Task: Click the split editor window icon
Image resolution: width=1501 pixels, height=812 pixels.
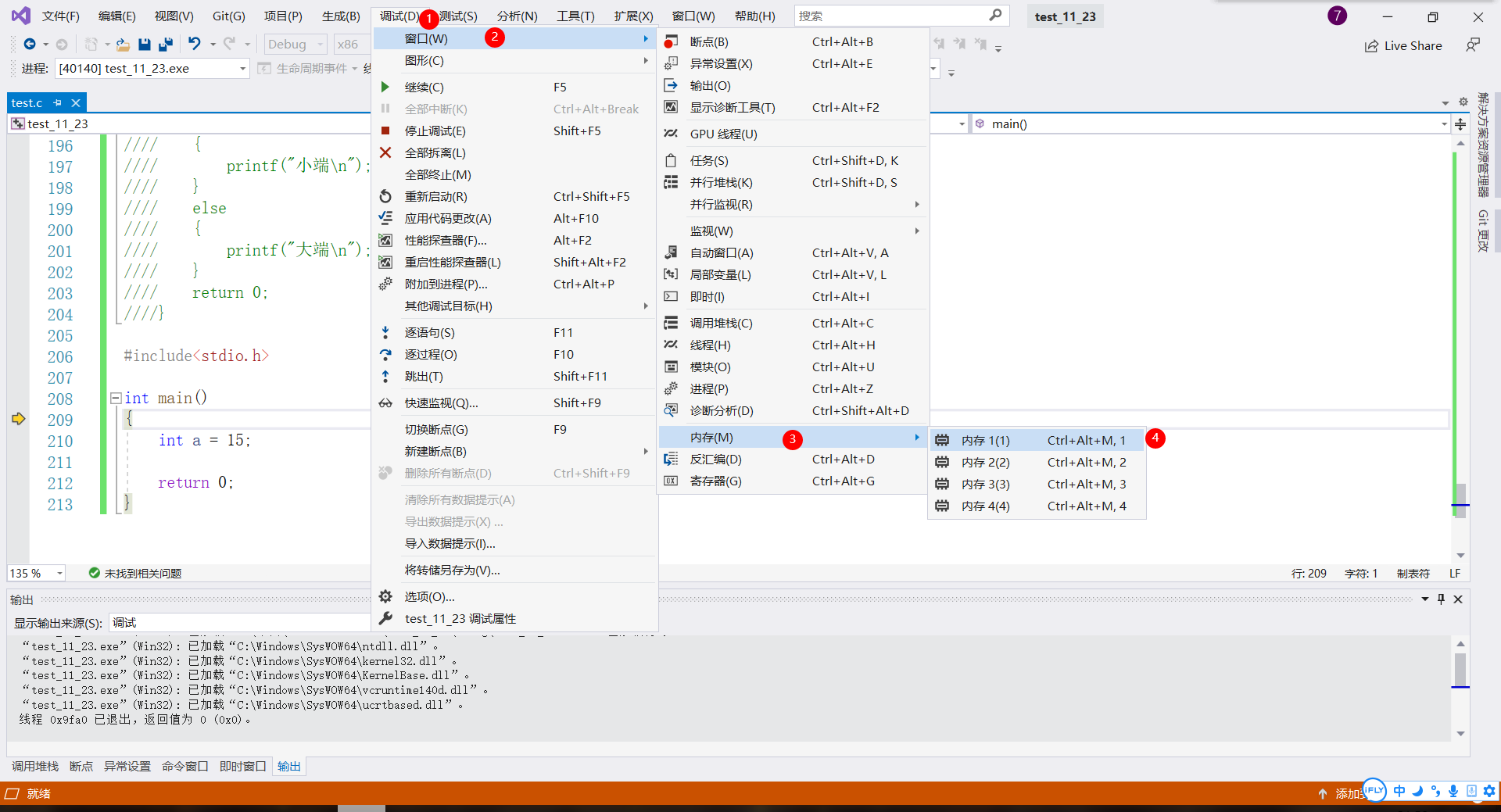Action: pos(1460,123)
